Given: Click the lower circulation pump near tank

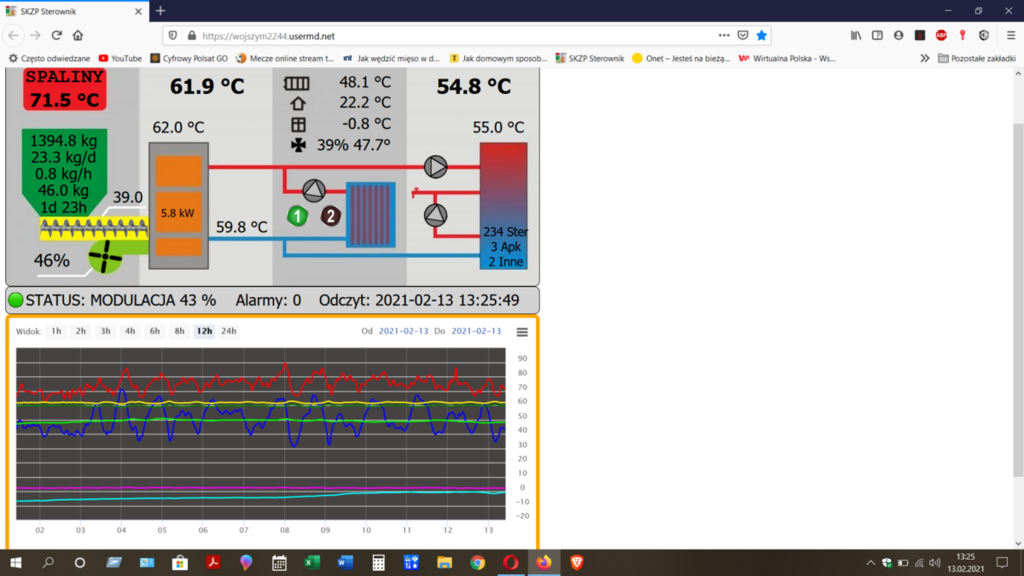Looking at the screenshot, I should pos(436,215).
